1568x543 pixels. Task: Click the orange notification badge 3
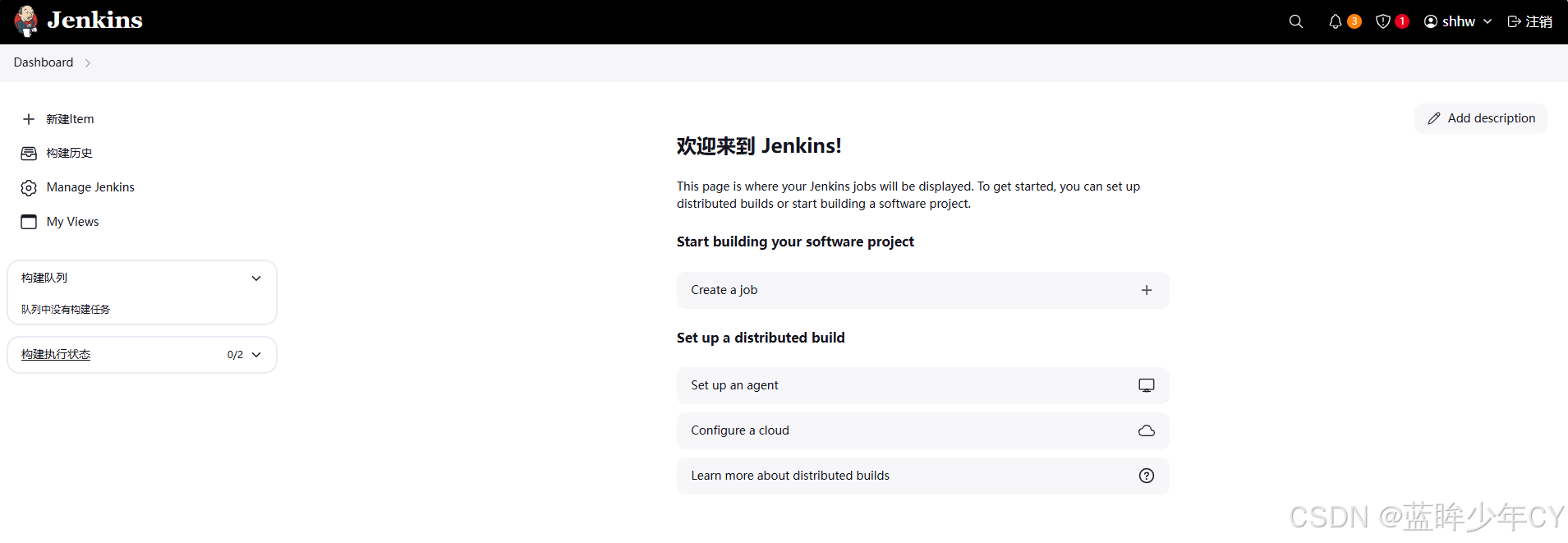pos(1354,21)
